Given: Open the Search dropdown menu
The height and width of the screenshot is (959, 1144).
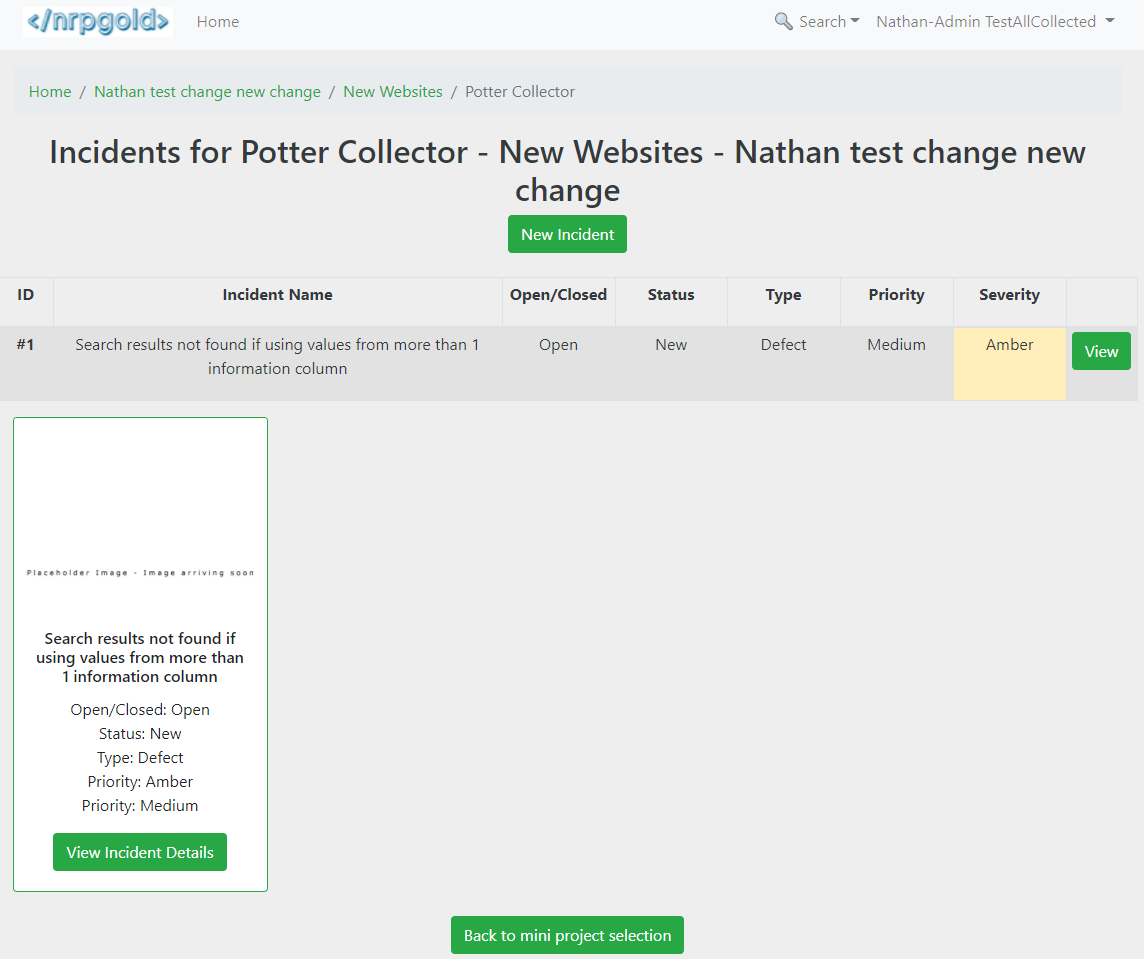Looking at the screenshot, I should click(x=817, y=21).
